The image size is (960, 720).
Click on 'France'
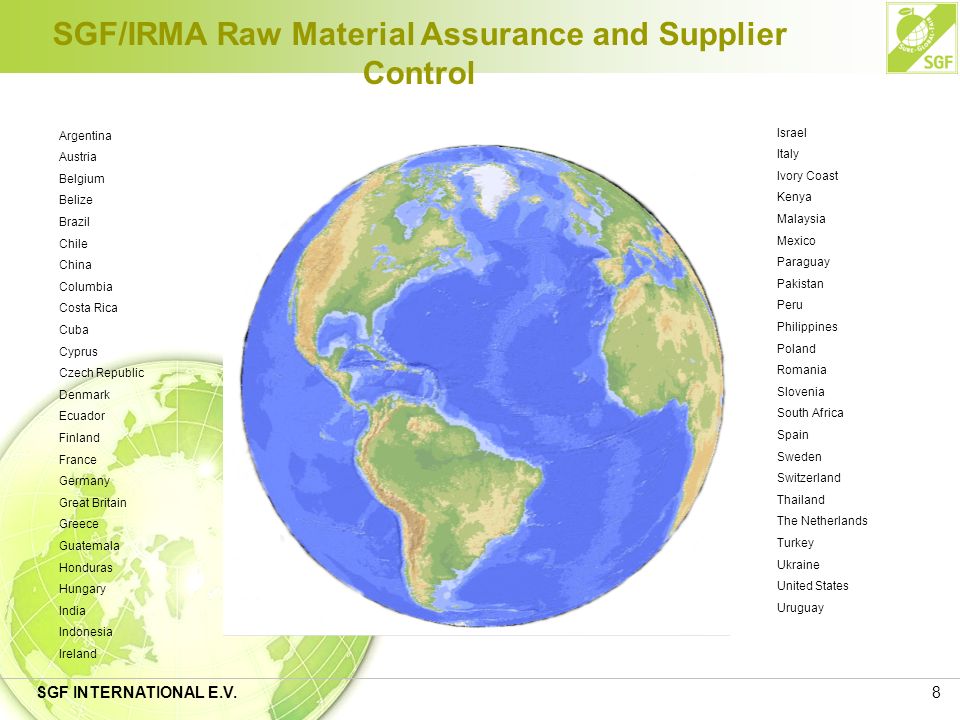coord(78,460)
